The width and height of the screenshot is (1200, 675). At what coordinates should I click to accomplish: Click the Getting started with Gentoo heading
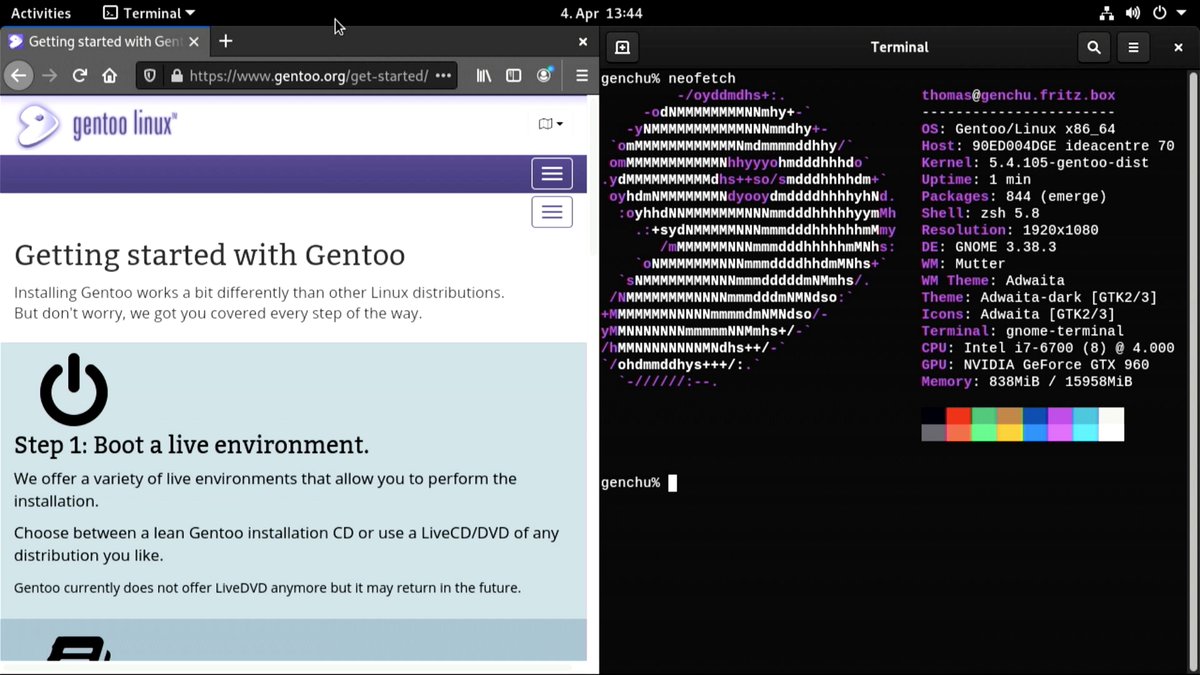209,255
